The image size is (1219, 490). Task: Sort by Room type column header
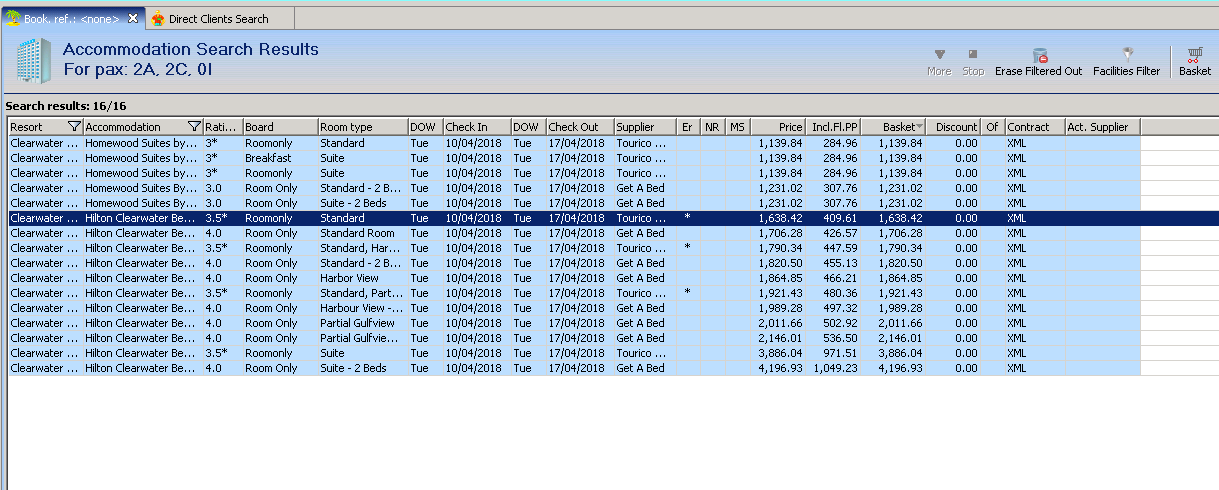pyautogui.click(x=362, y=127)
